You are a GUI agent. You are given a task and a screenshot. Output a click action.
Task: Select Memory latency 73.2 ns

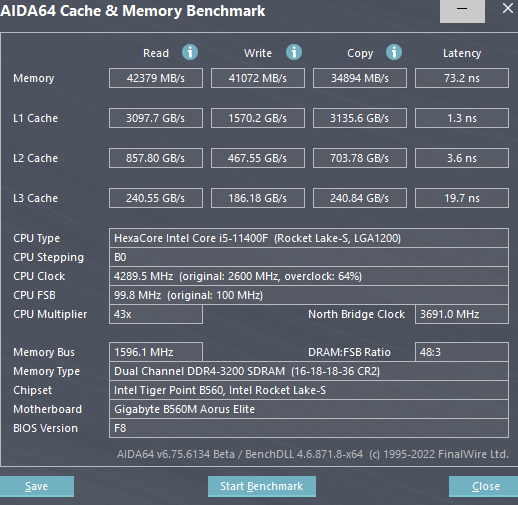point(462,78)
